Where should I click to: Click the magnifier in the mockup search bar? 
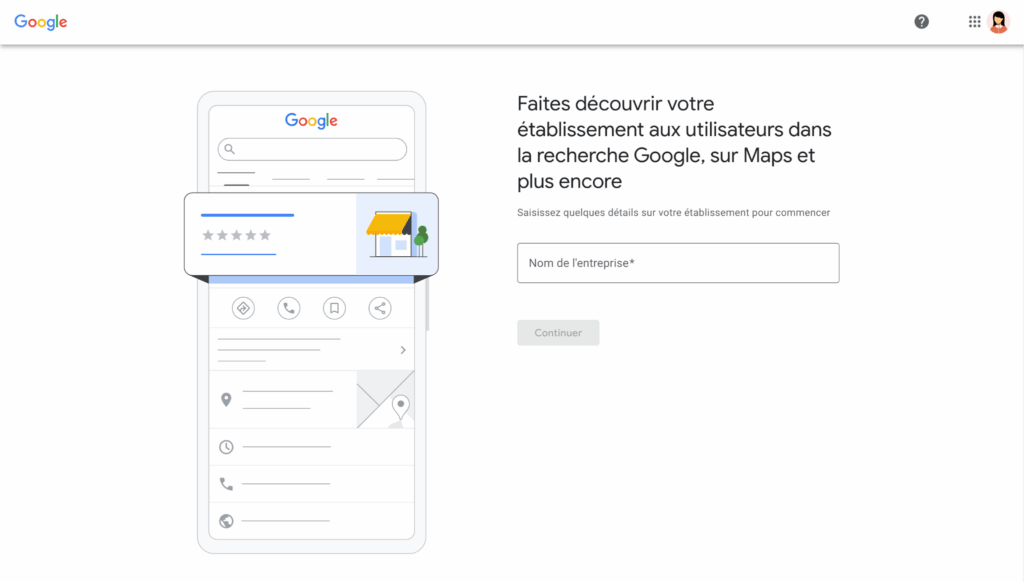[230, 148]
